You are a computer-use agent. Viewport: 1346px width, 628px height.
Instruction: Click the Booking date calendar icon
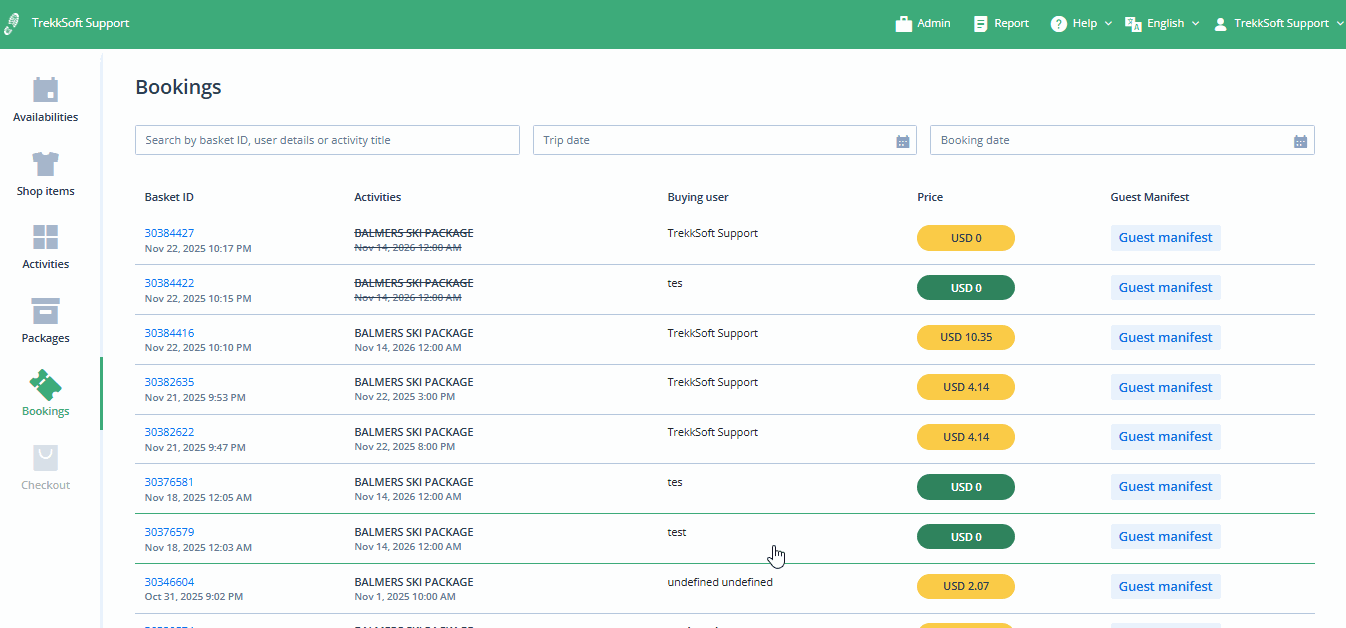pyautogui.click(x=1300, y=141)
